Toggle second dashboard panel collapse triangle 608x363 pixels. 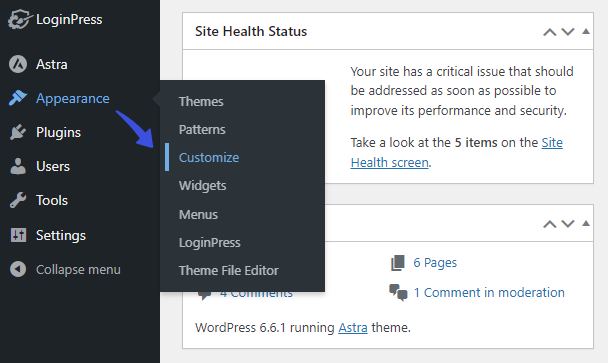586,223
